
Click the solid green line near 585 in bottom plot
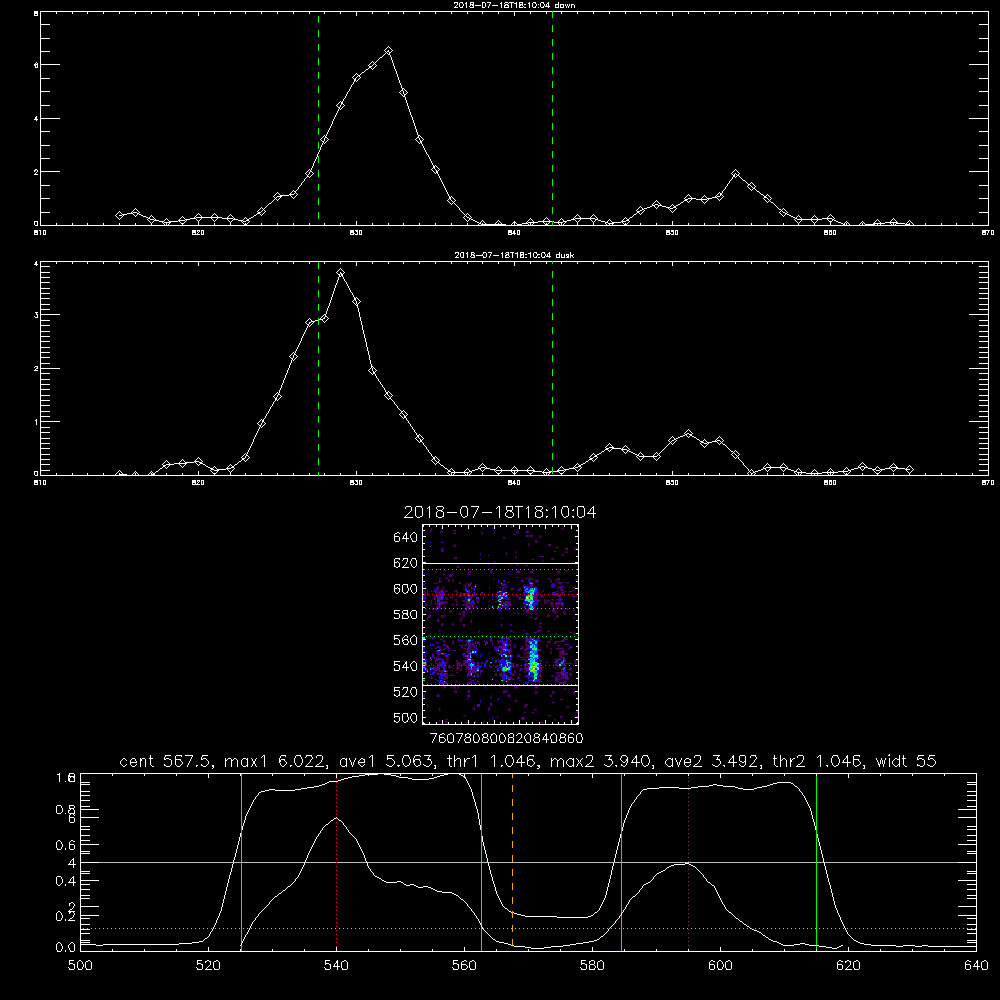point(621,861)
